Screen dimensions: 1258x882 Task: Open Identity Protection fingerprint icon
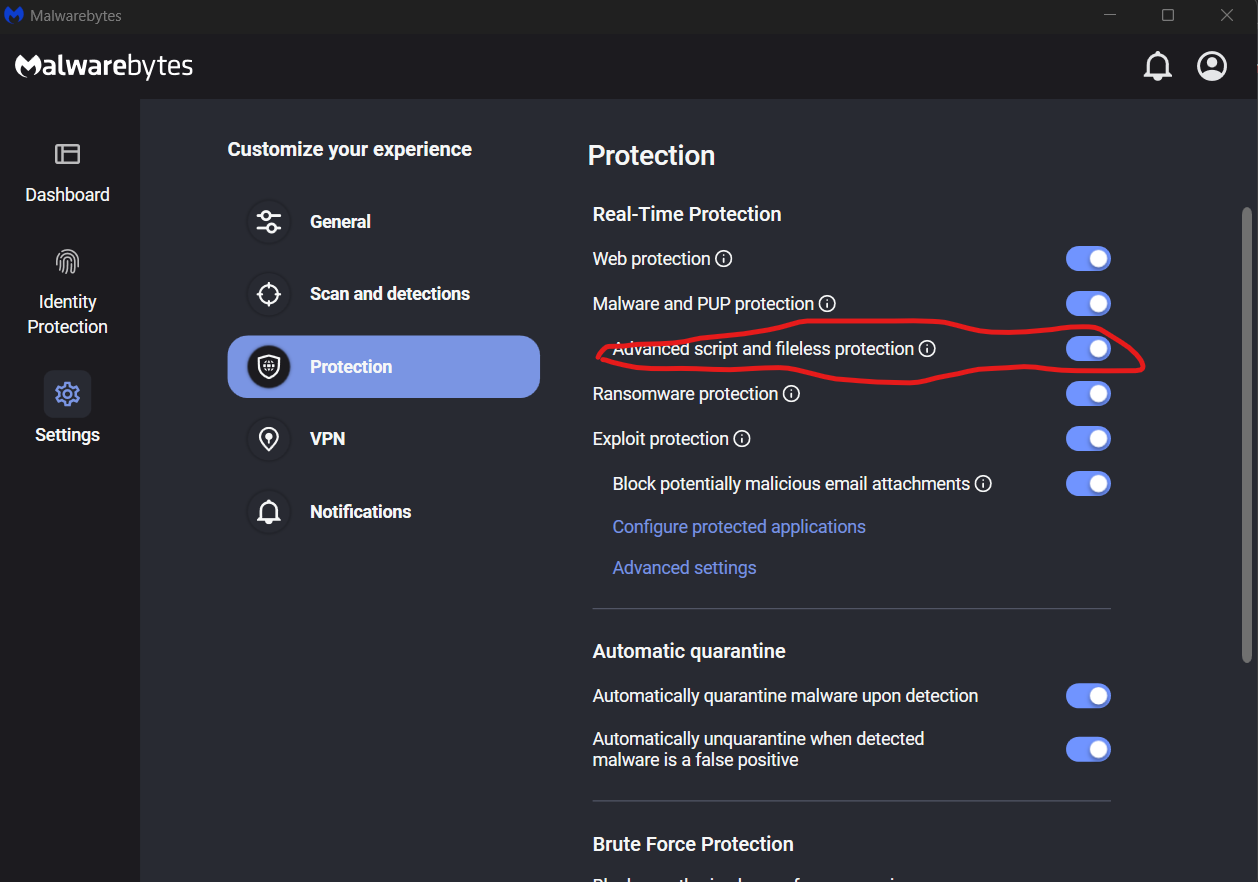click(x=67, y=262)
